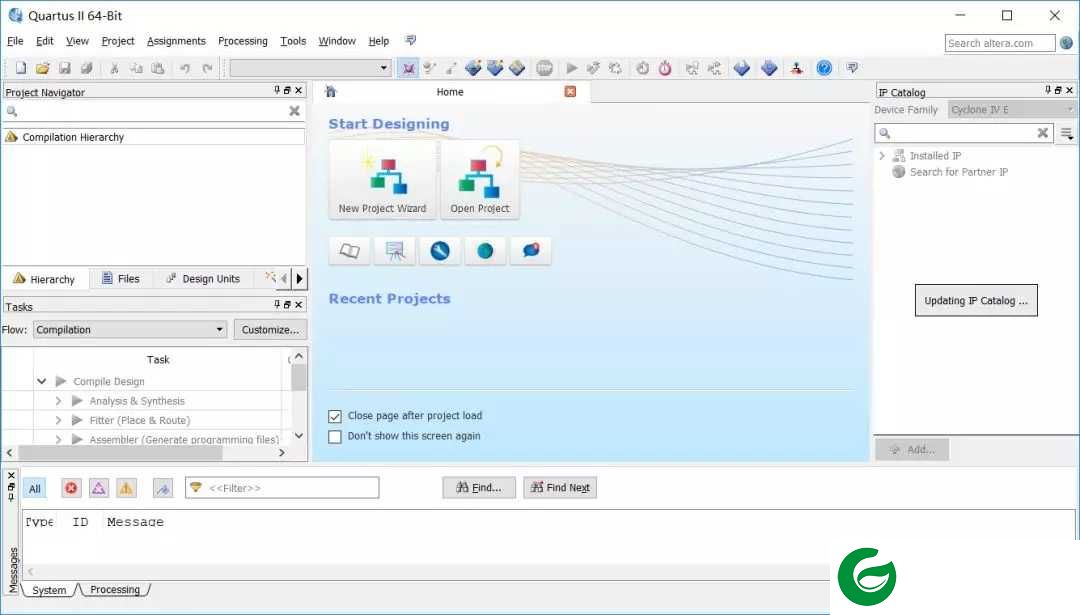The height and width of the screenshot is (615, 1080).
Task: Open the Help question mark icon
Action: [824, 68]
